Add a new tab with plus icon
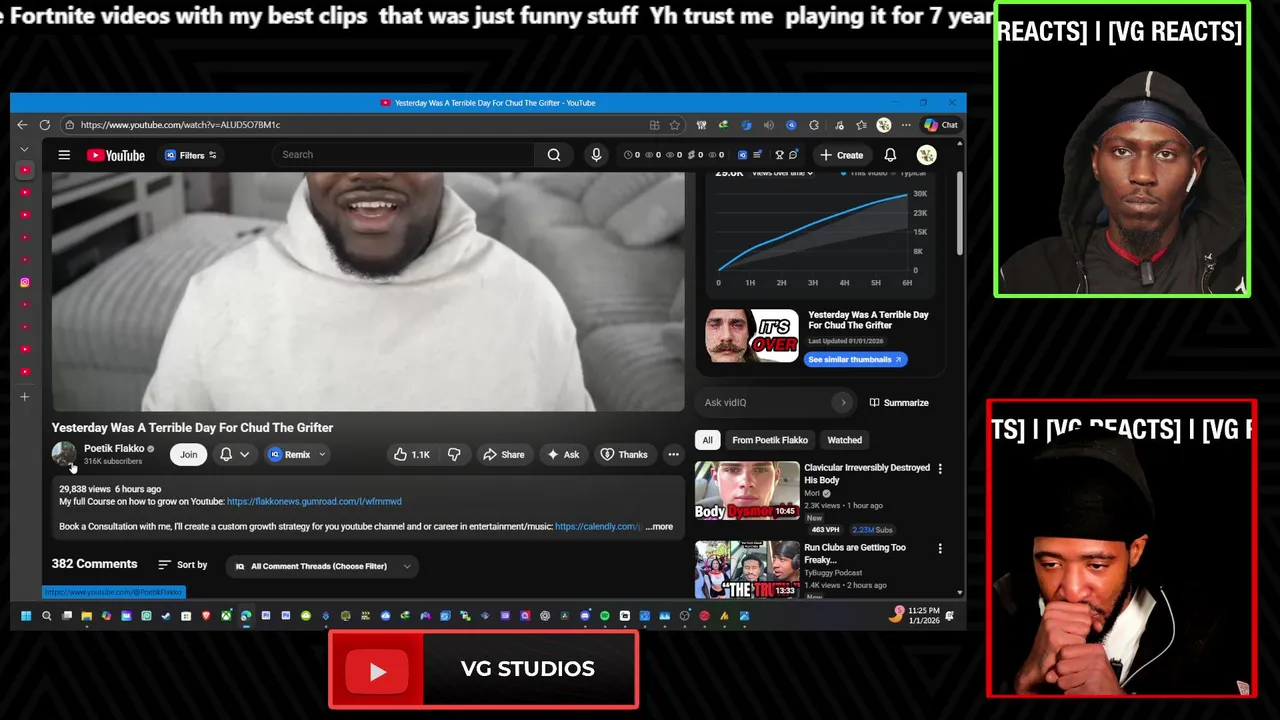This screenshot has width=1280, height=720. coord(25,397)
